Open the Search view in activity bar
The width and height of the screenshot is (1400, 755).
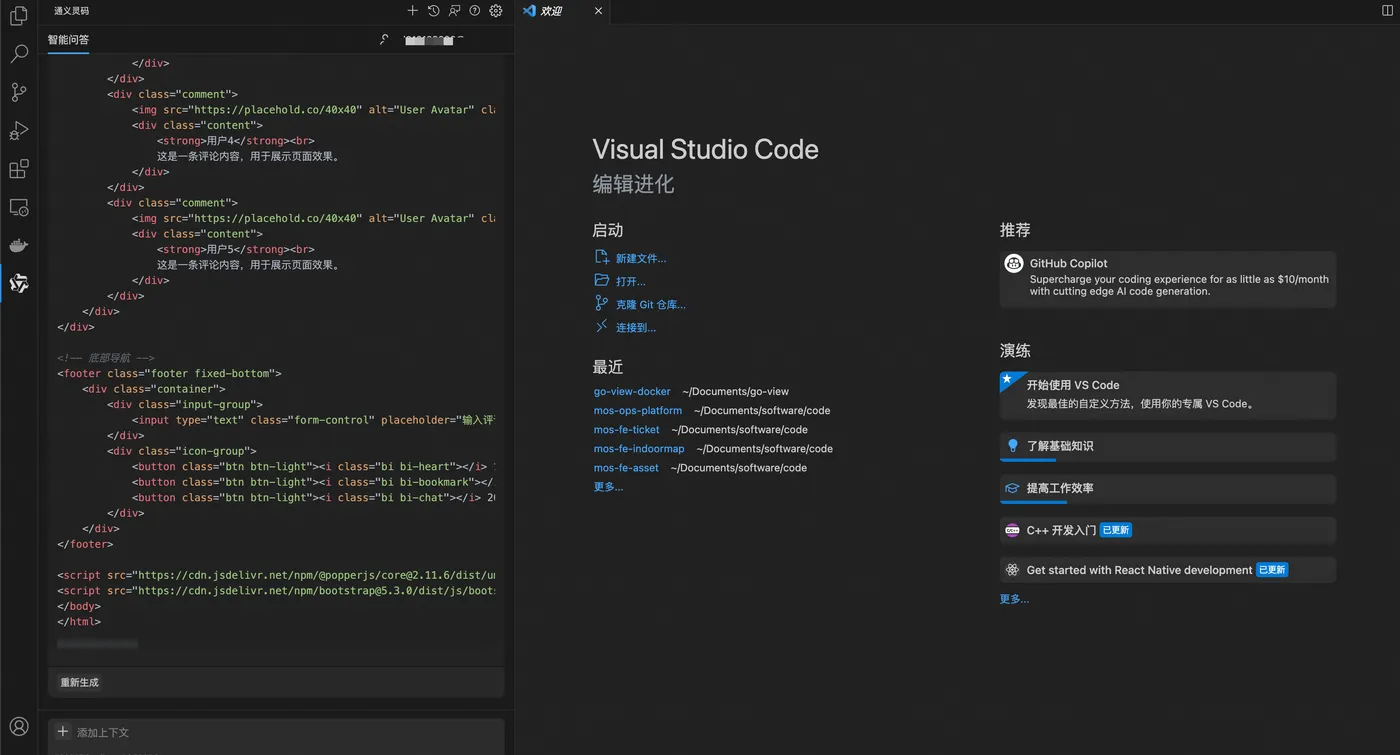18,54
